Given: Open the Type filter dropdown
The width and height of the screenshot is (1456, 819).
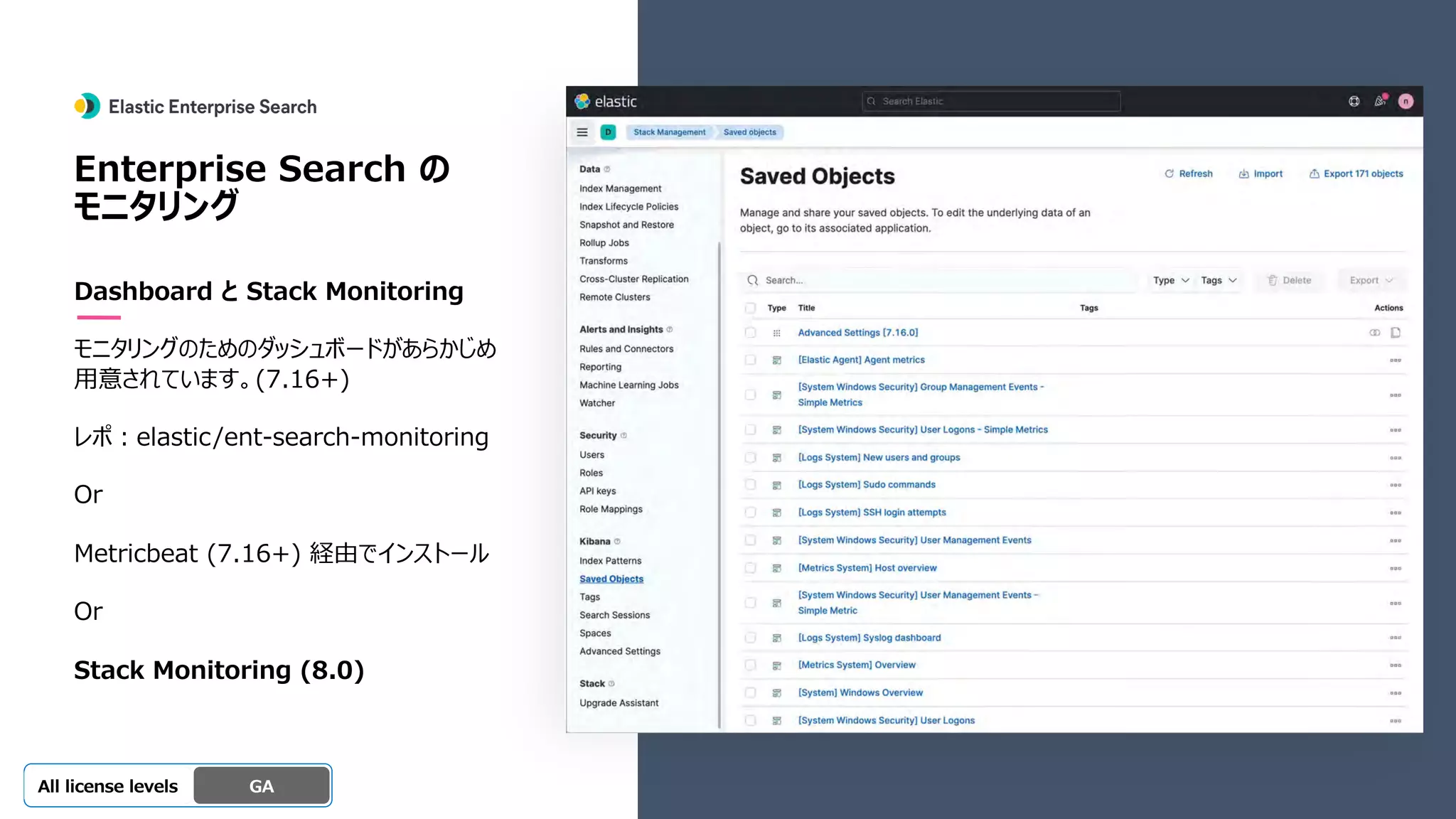Looking at the screenshot, I should point(1171,280).
